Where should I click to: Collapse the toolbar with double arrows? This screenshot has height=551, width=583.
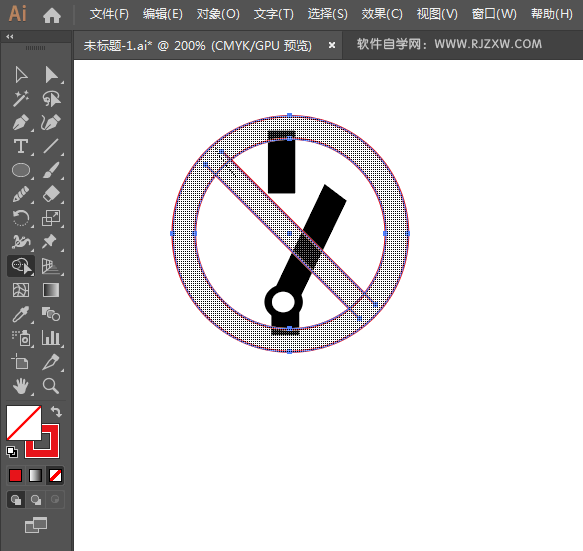point(10,36)
